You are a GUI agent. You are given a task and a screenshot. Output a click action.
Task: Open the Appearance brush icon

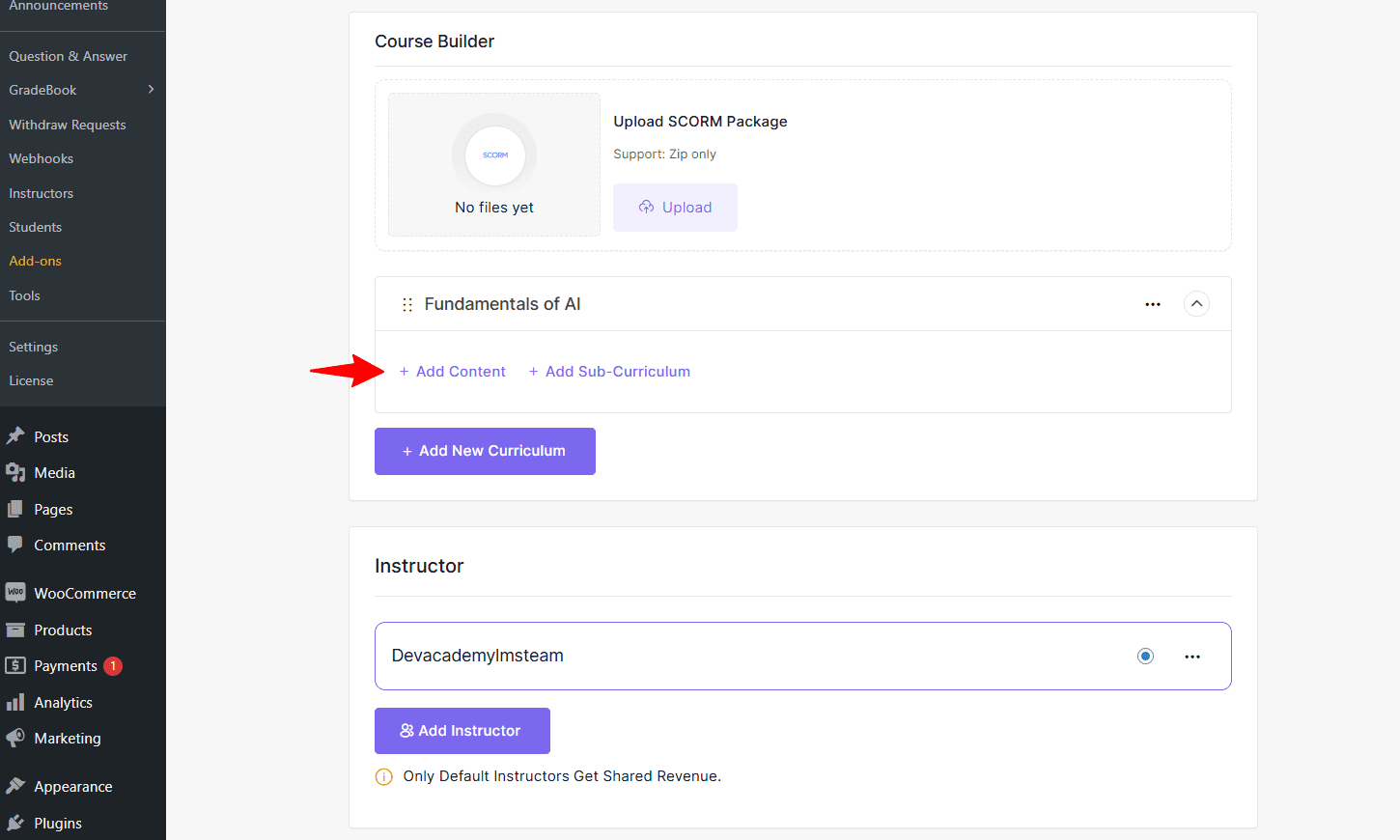tap(16, 785)
